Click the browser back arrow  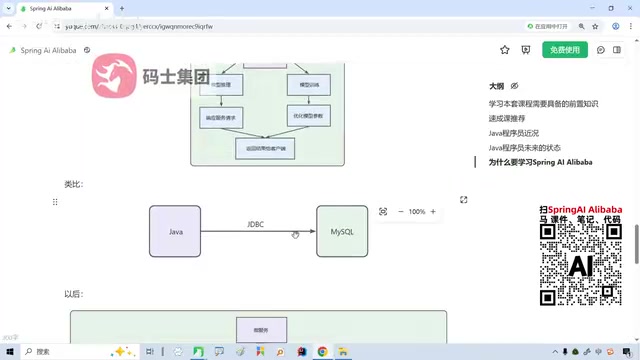(9, 26)
